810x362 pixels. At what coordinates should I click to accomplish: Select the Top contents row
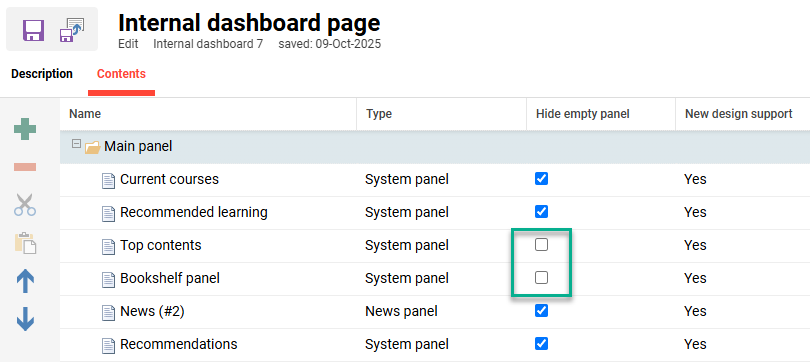(435, 246)
